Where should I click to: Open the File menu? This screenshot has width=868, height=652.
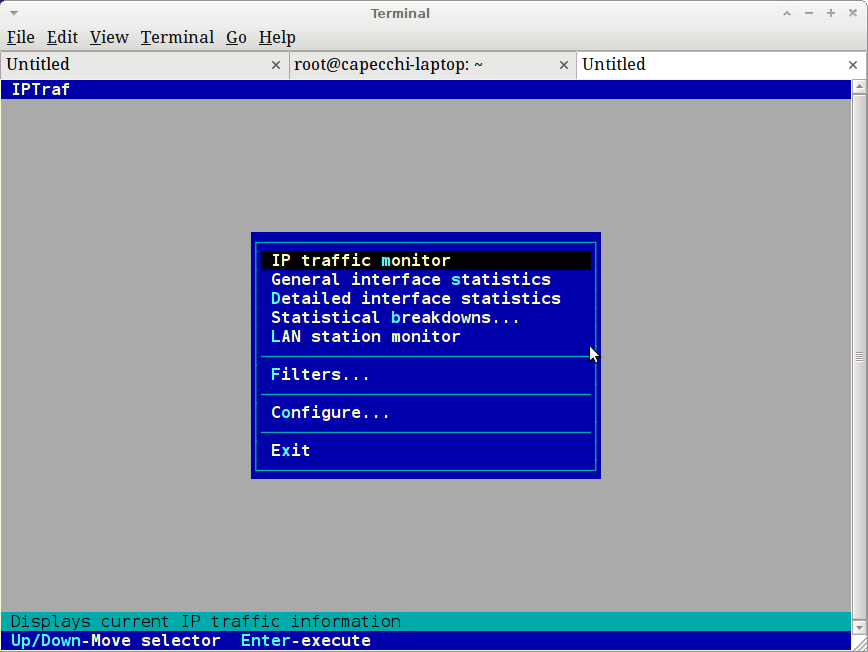click(x=20, y=37)
